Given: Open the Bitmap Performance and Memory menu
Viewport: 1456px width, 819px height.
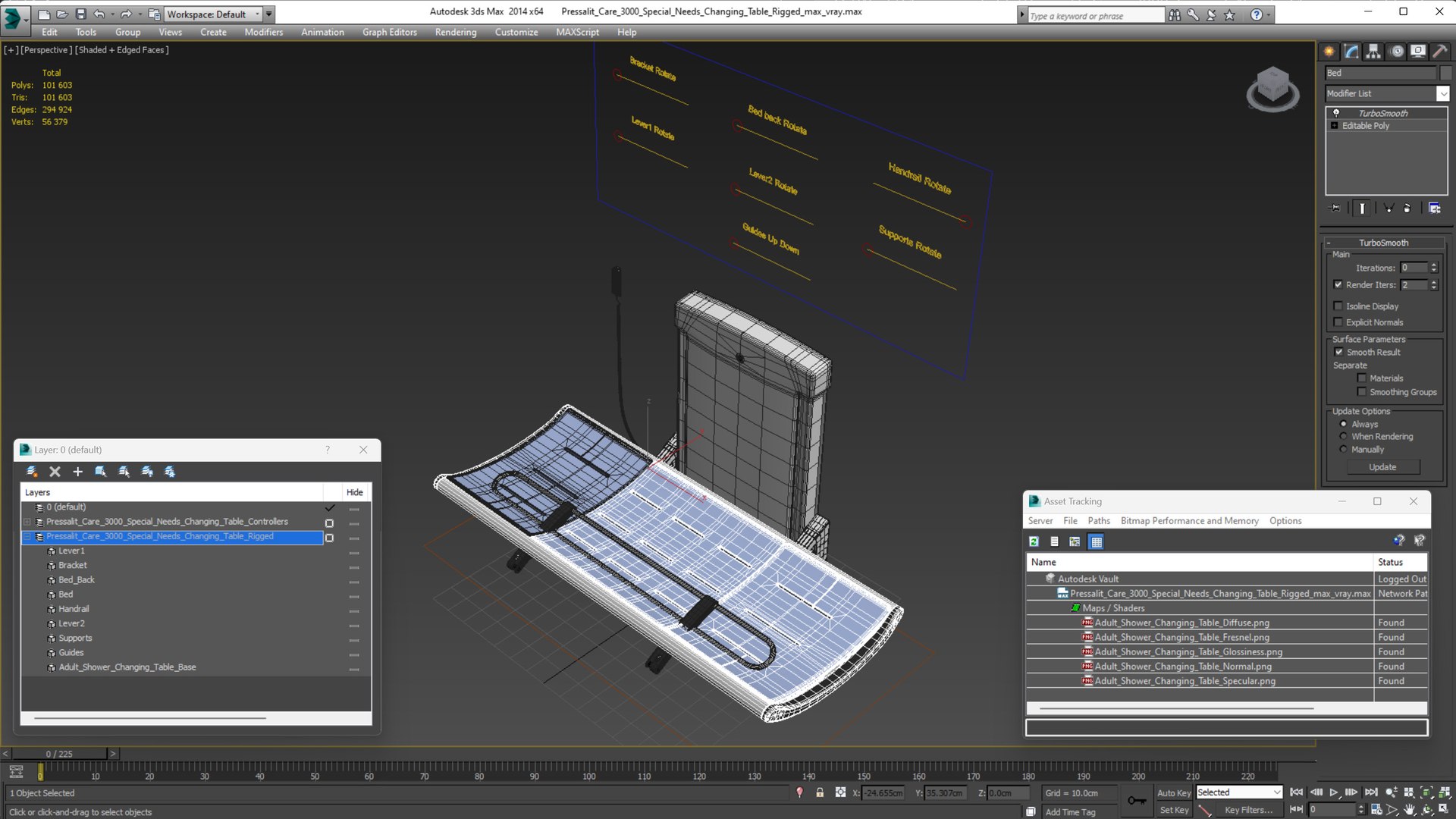Looking at the screenshot, I should pos(1189,521).
